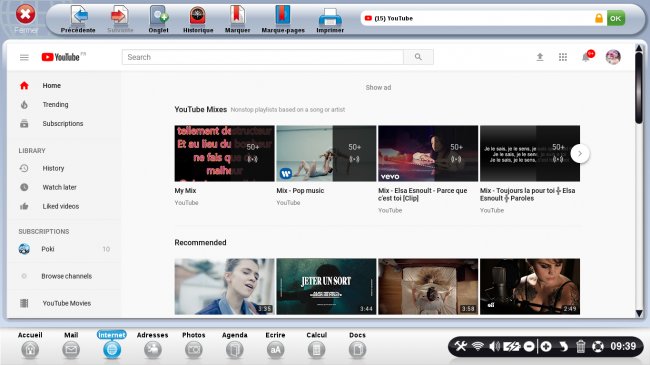Click the lifebuoy help icon in tray

click(598, 346)
